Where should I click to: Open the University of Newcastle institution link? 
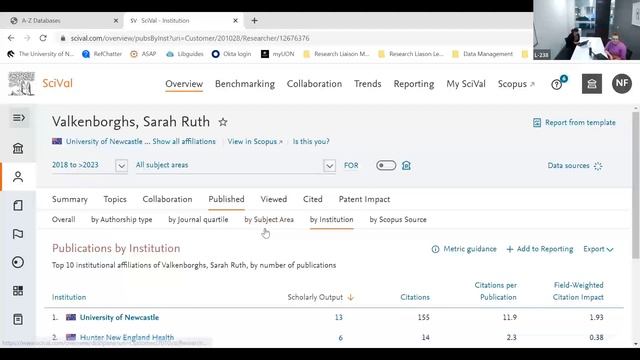point(120,317)
